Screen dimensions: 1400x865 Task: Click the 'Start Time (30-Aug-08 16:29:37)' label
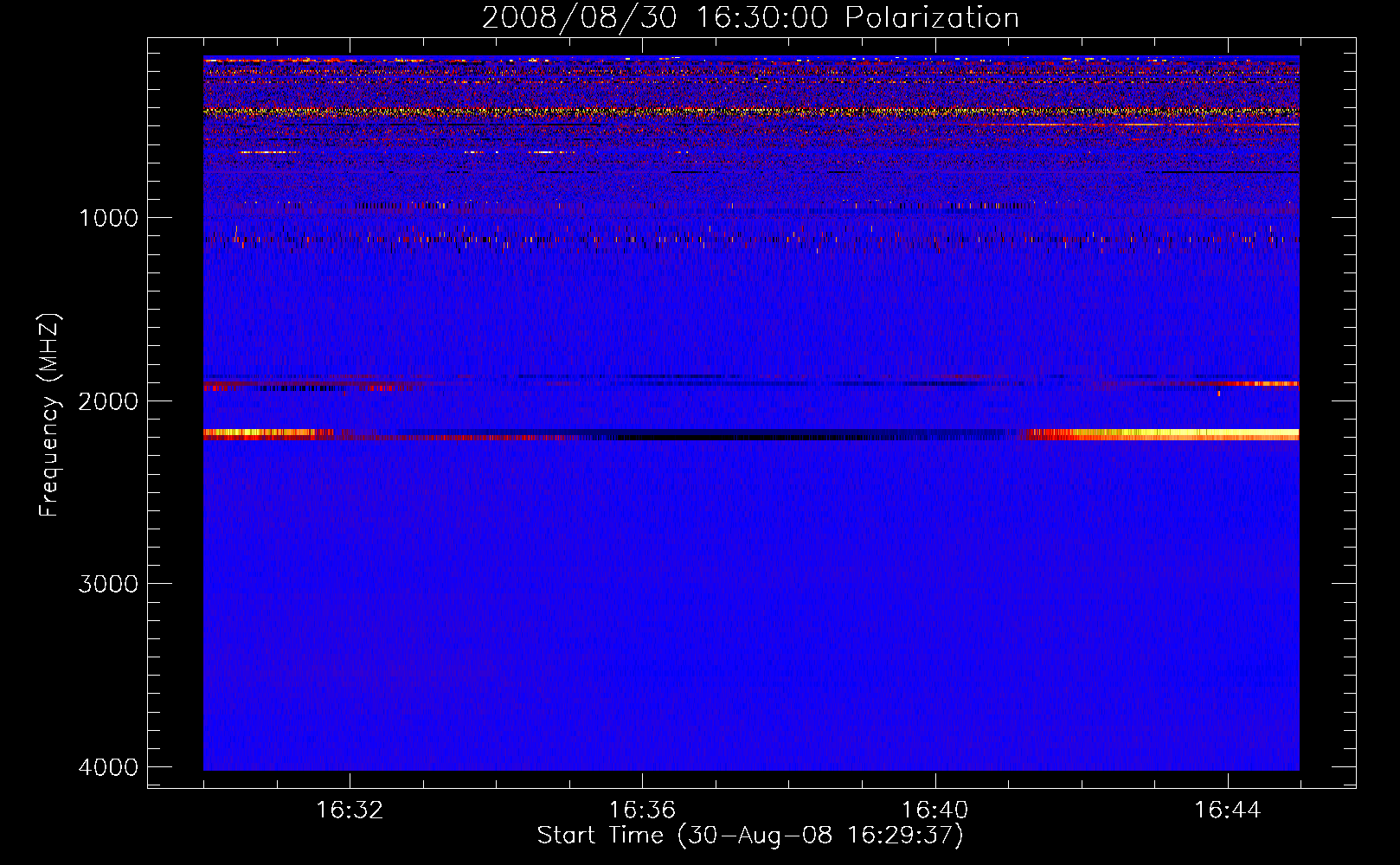point(750,836)
